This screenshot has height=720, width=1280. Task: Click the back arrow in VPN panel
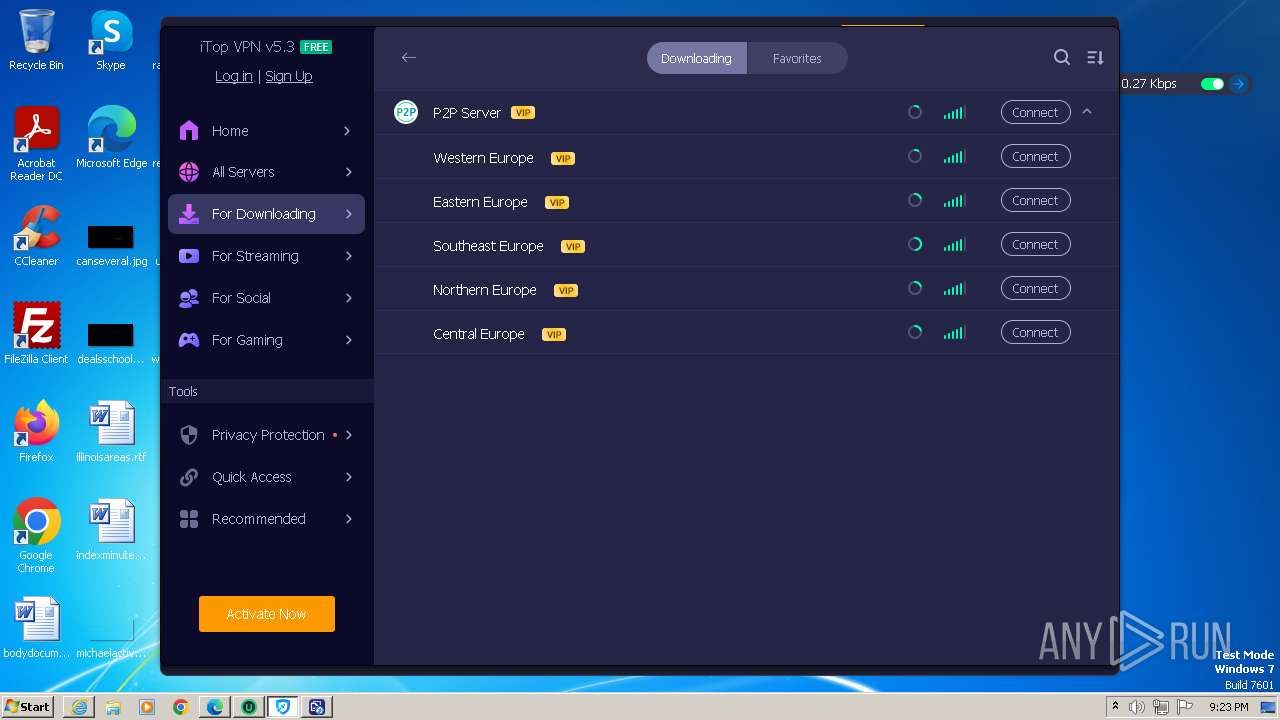coord(408,57)
